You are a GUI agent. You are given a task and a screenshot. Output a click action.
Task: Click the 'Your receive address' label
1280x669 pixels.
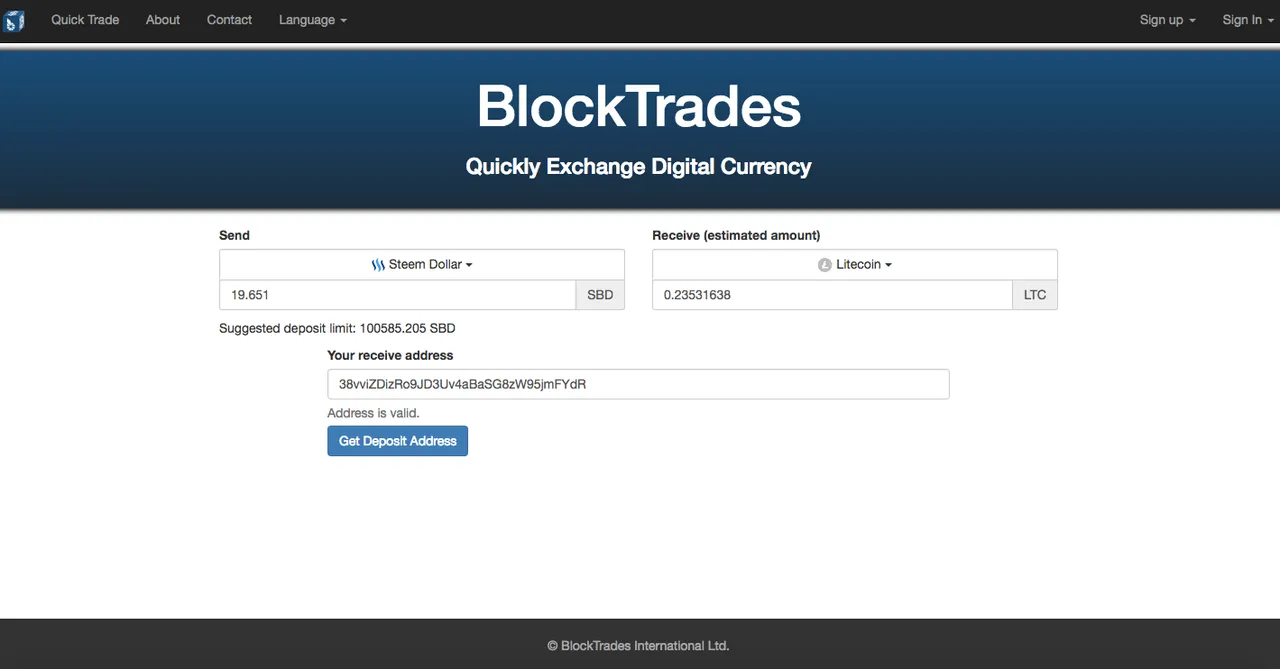390,355
